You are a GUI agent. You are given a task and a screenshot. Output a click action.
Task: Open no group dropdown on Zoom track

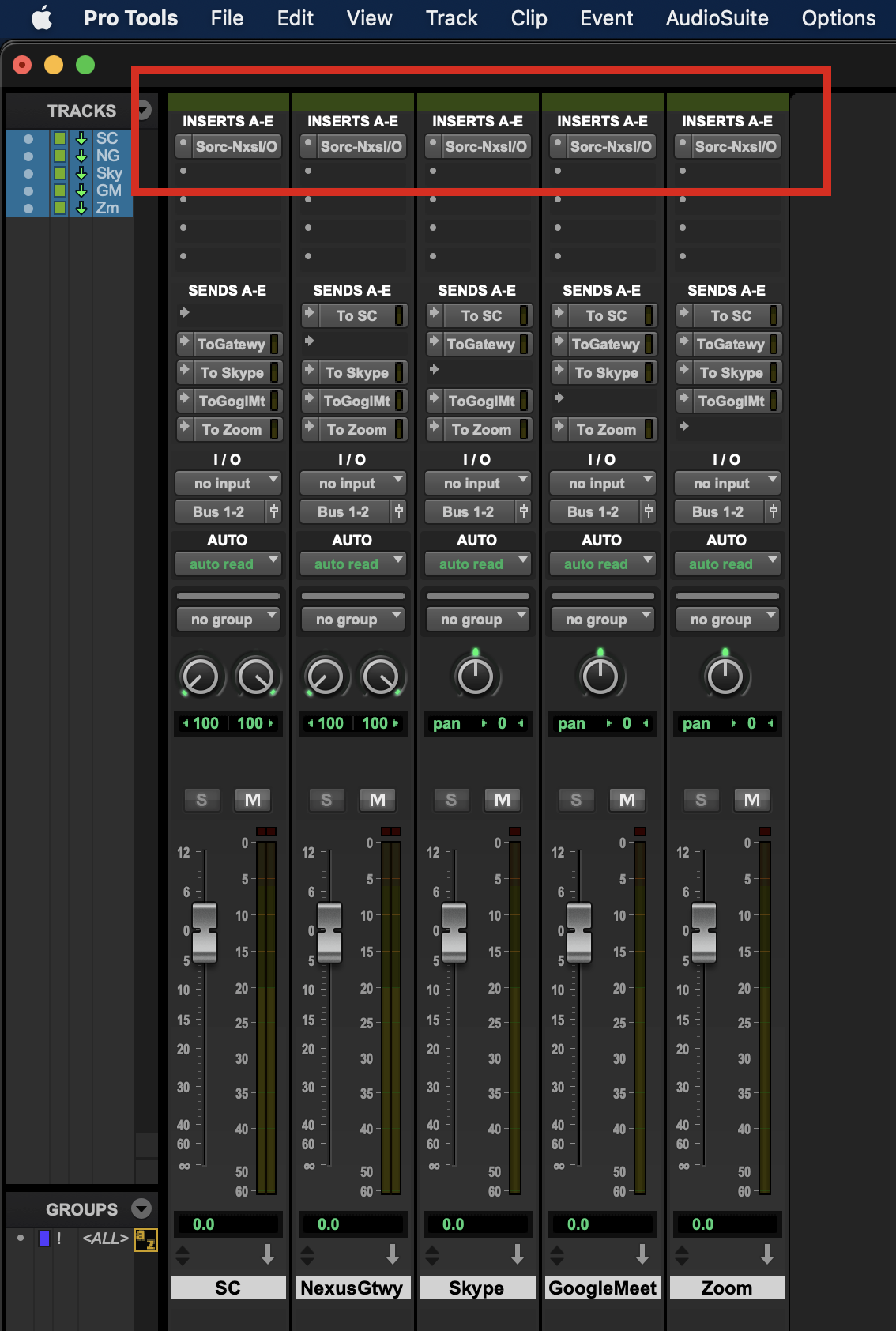click(x=727, y=620)
